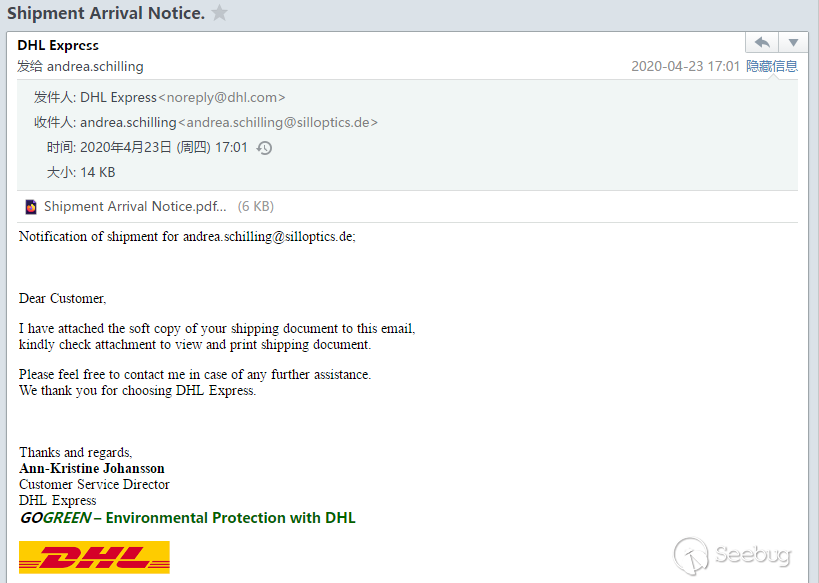This screenshot has height=583, width=819.
Task: Open Shipment Arrival Notice.pdf attachment
Action: 135,206
